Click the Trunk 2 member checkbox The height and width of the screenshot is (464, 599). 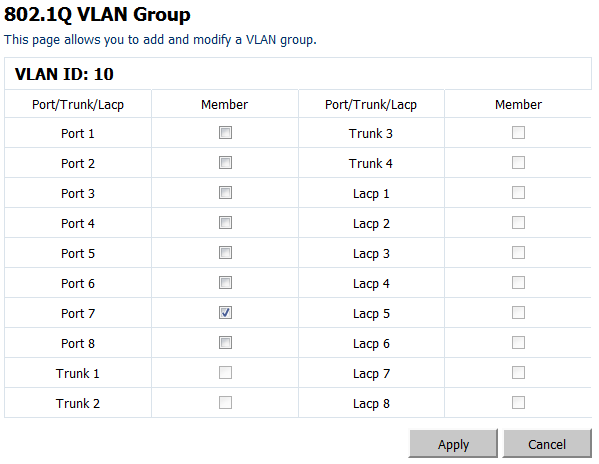tap(225, 403)
